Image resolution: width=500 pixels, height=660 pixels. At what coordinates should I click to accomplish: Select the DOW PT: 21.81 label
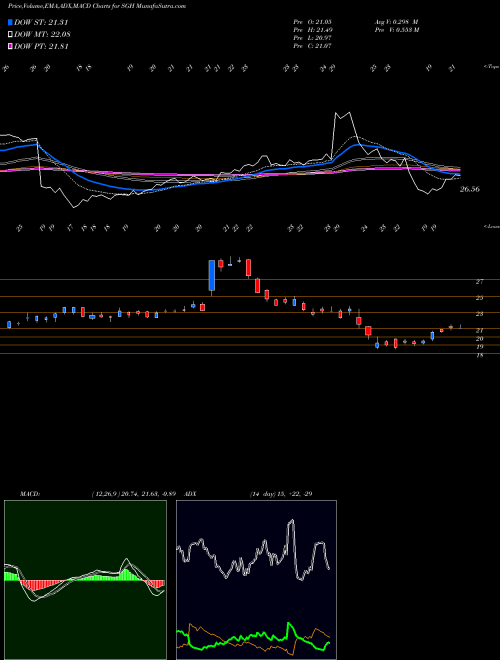(41, 46)
